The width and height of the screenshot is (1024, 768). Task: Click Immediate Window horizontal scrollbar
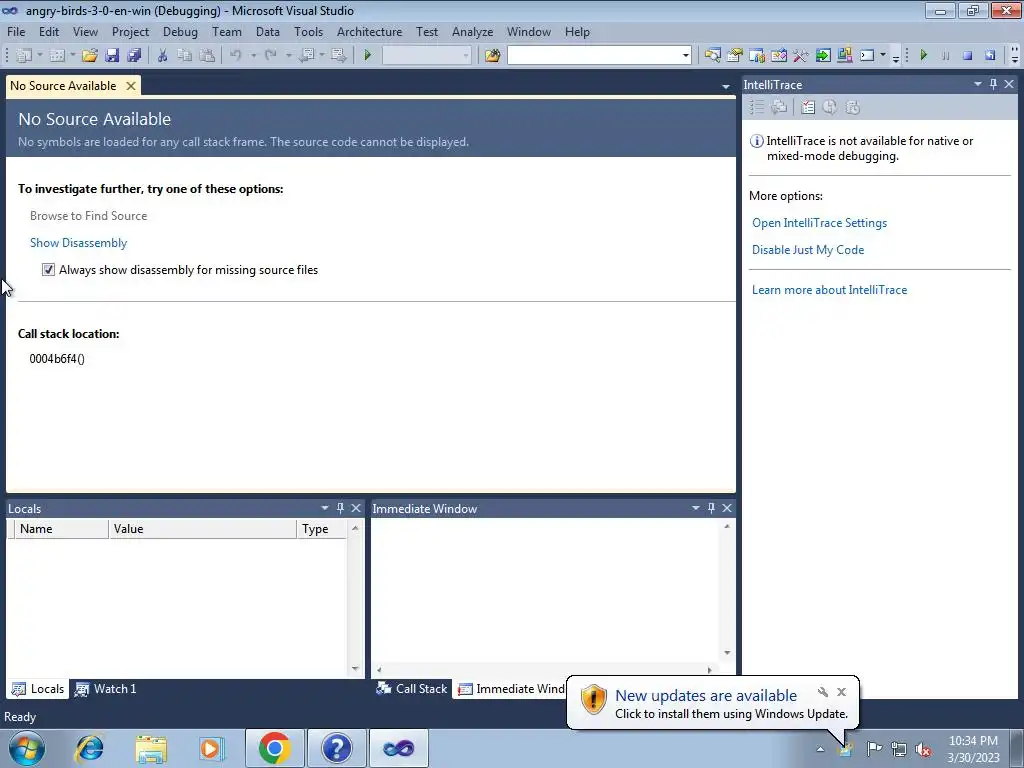point(544,669)
